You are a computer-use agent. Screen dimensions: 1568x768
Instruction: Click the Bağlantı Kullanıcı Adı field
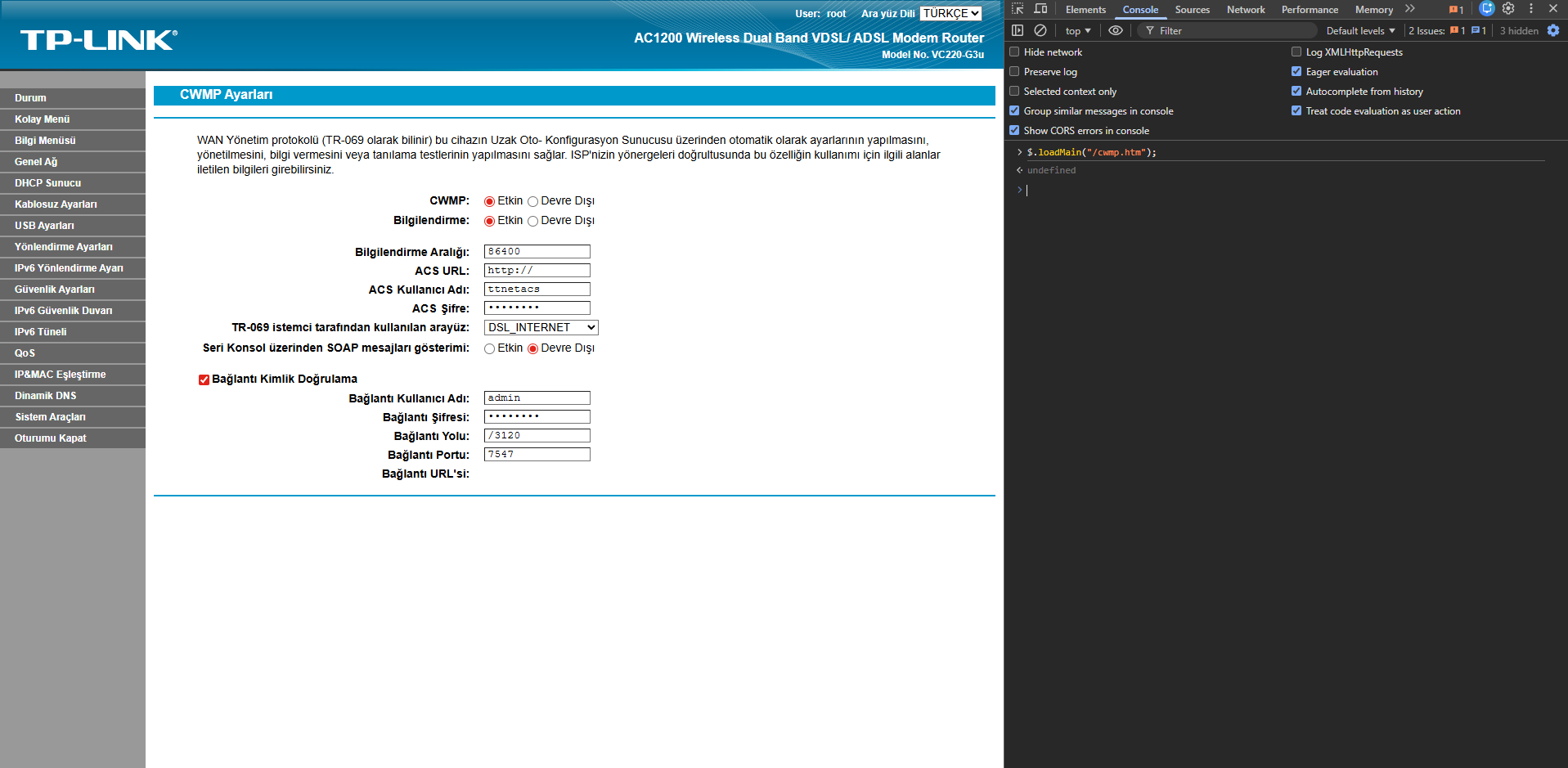(537, 397)
